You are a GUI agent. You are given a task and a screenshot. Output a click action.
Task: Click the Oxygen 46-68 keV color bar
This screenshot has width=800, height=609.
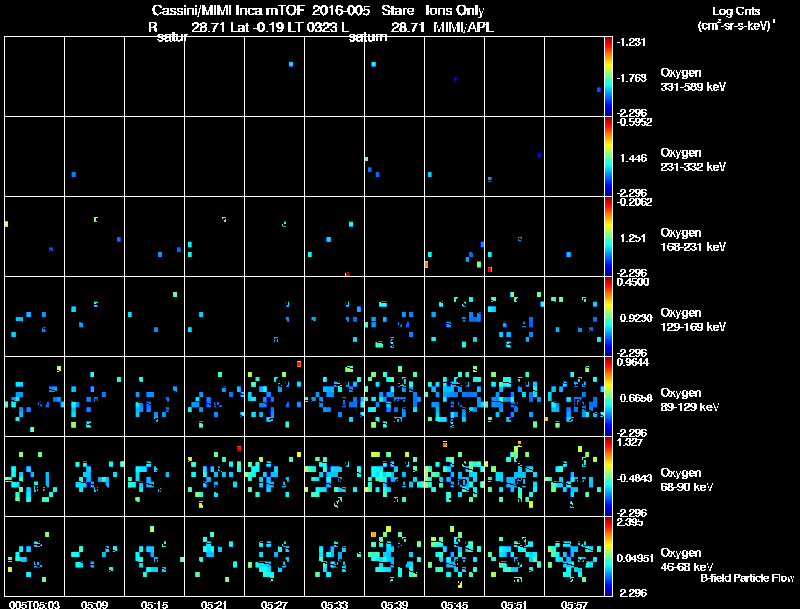pos(608,556)
